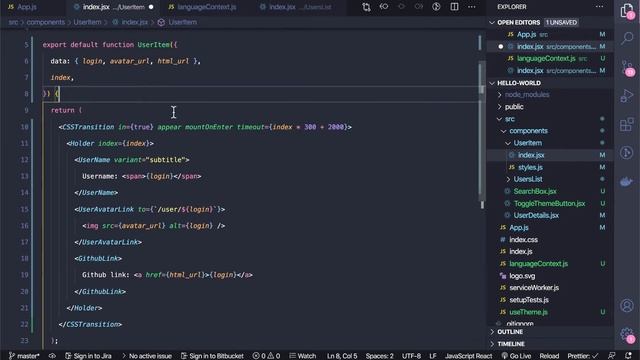Image resolution: width=640 pixels, height=360 pixels.
Task: Click the sync changes icon beside master
Action: coord(52,356)
